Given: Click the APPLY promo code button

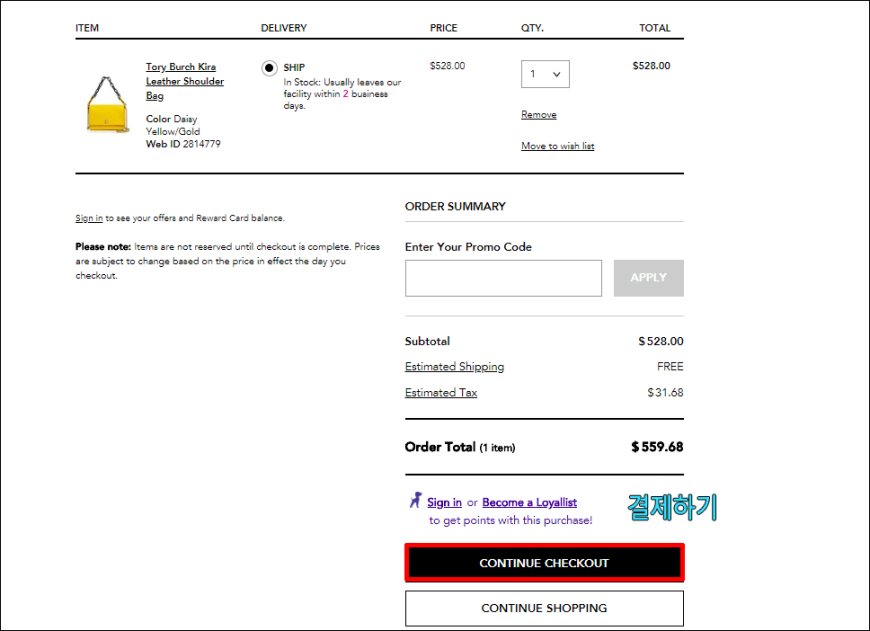Looking at the screenshot, I should (x=648, y=278).
